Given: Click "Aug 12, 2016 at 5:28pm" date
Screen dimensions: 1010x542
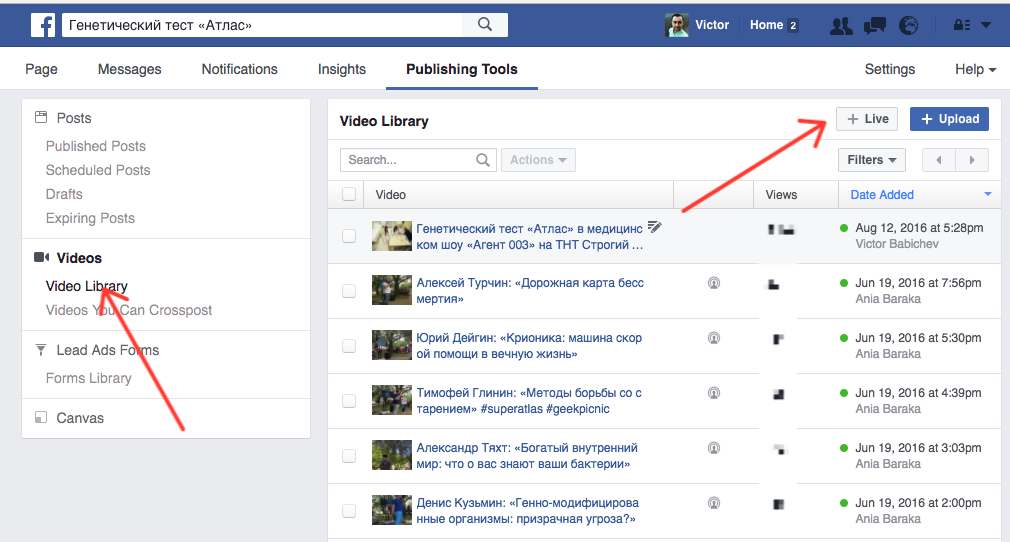Looking at the screenshot, I should (x=919, y=227).
